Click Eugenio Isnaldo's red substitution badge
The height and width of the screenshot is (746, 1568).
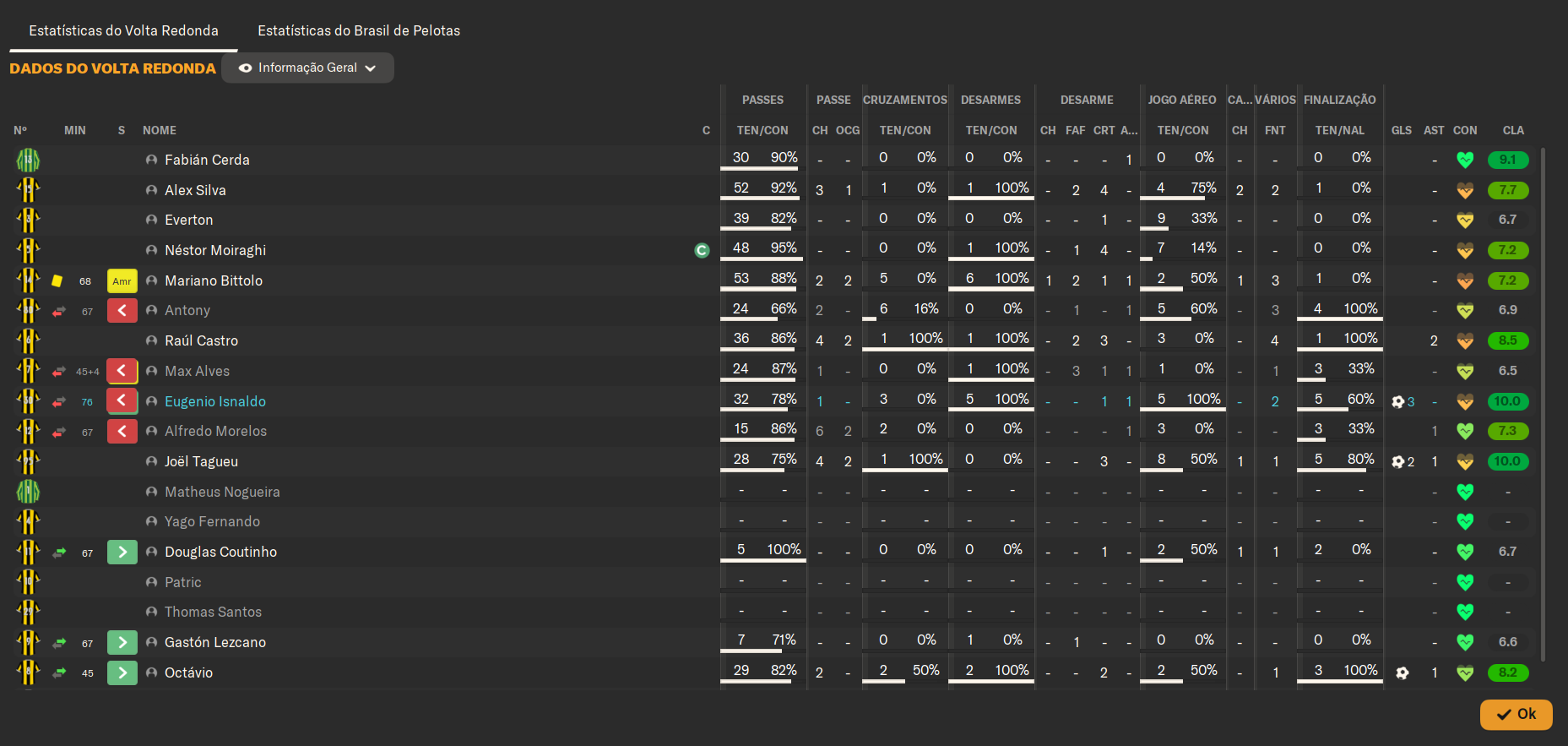click(122, 400)
